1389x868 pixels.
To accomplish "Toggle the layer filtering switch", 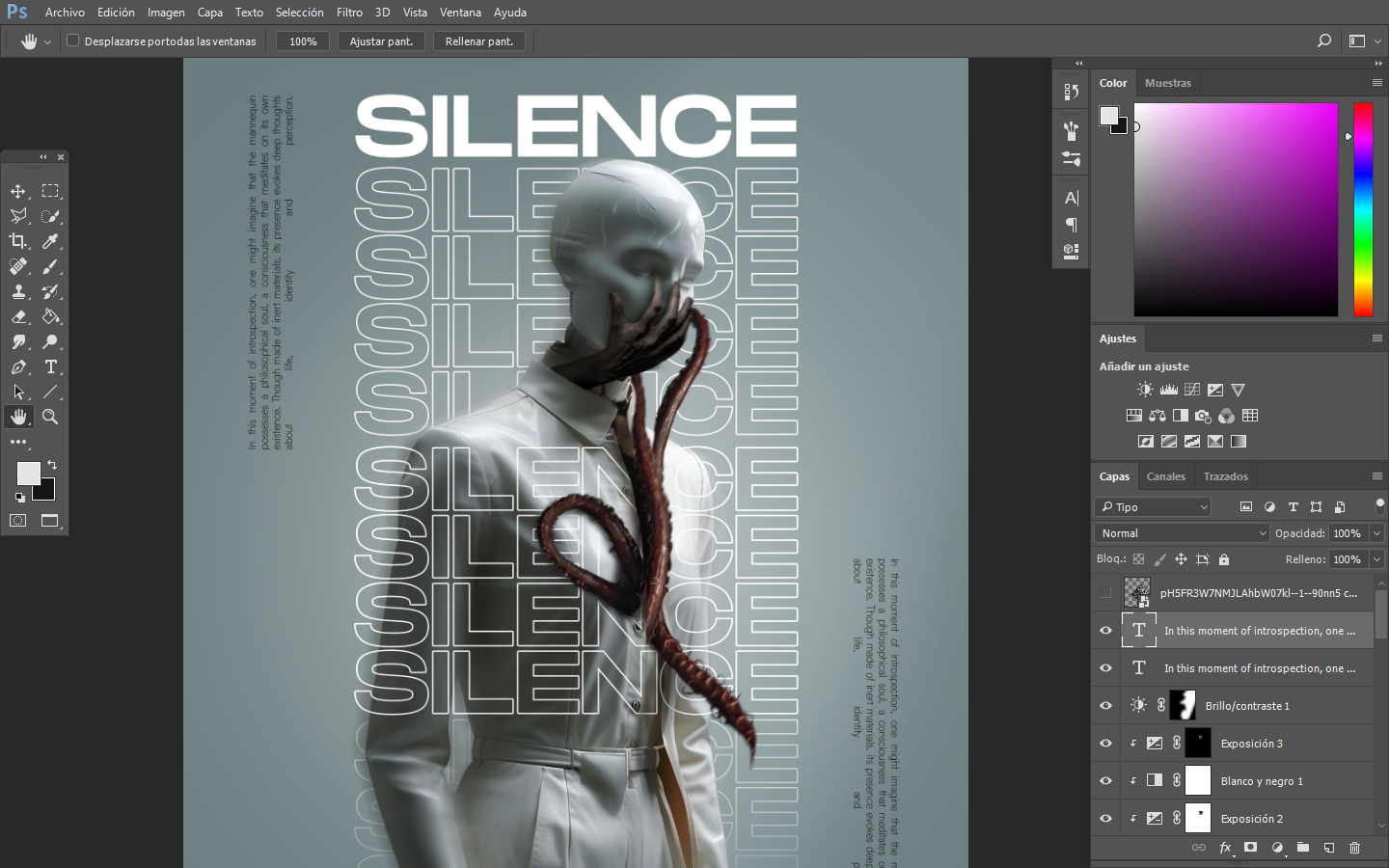I will click(1379, 505).
